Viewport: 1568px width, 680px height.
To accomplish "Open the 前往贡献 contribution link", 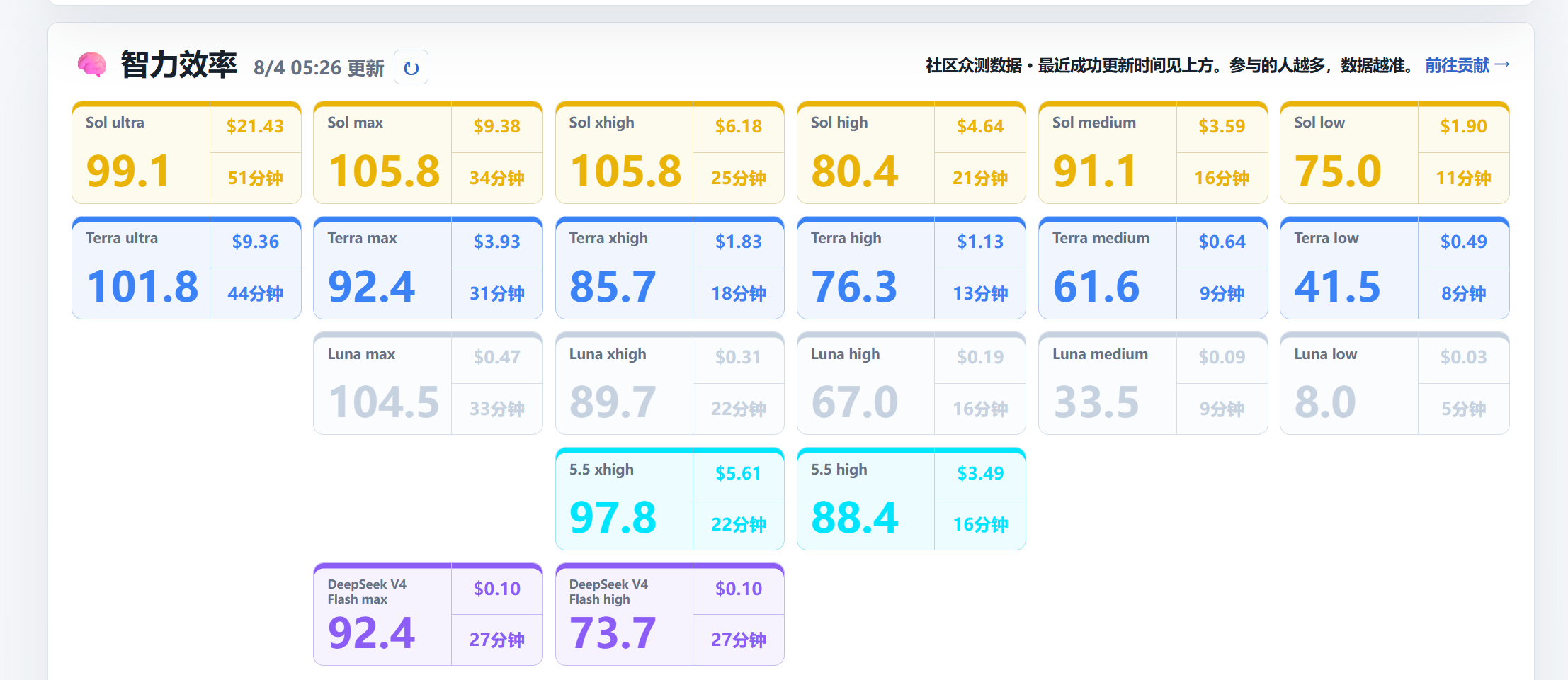I will click(x=1467, y=65).
